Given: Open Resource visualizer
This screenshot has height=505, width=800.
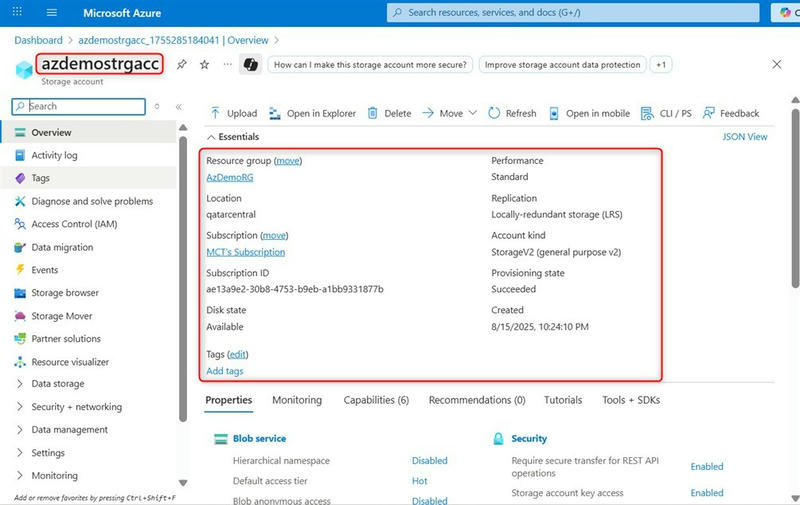Looking at the screenshot, I should (x=89, y=362).
